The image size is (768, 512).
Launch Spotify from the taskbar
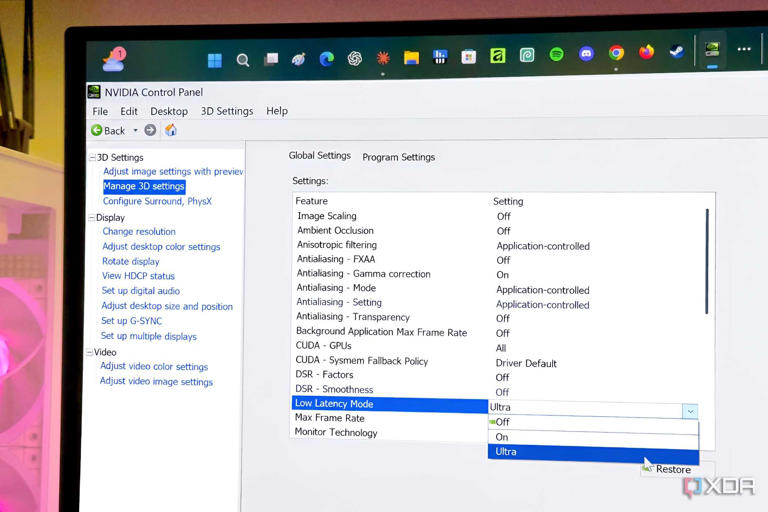pyautogui.click(x=556, y=54)
